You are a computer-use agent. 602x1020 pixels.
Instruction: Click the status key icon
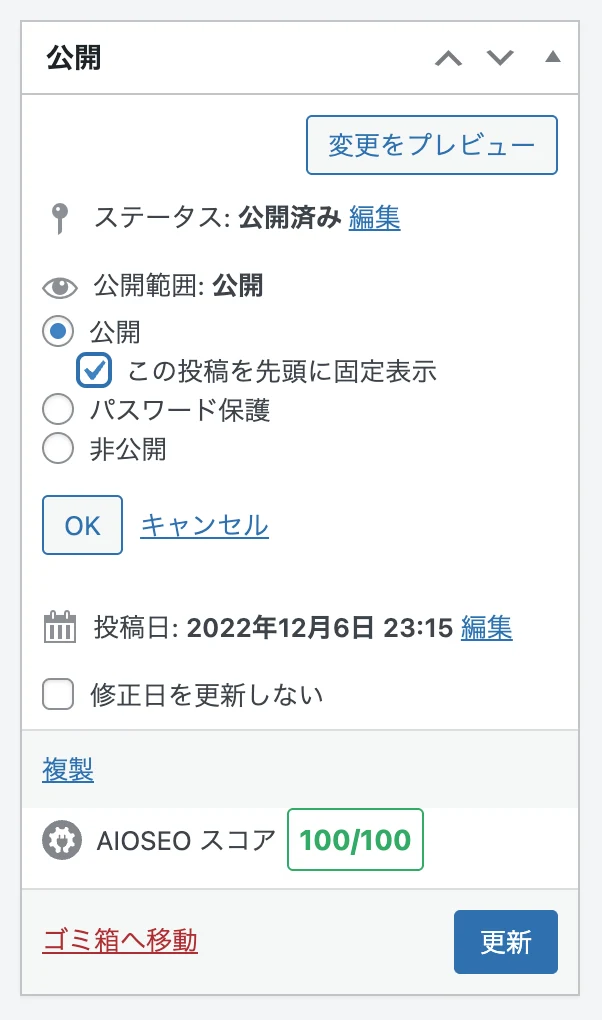[59, 218]
